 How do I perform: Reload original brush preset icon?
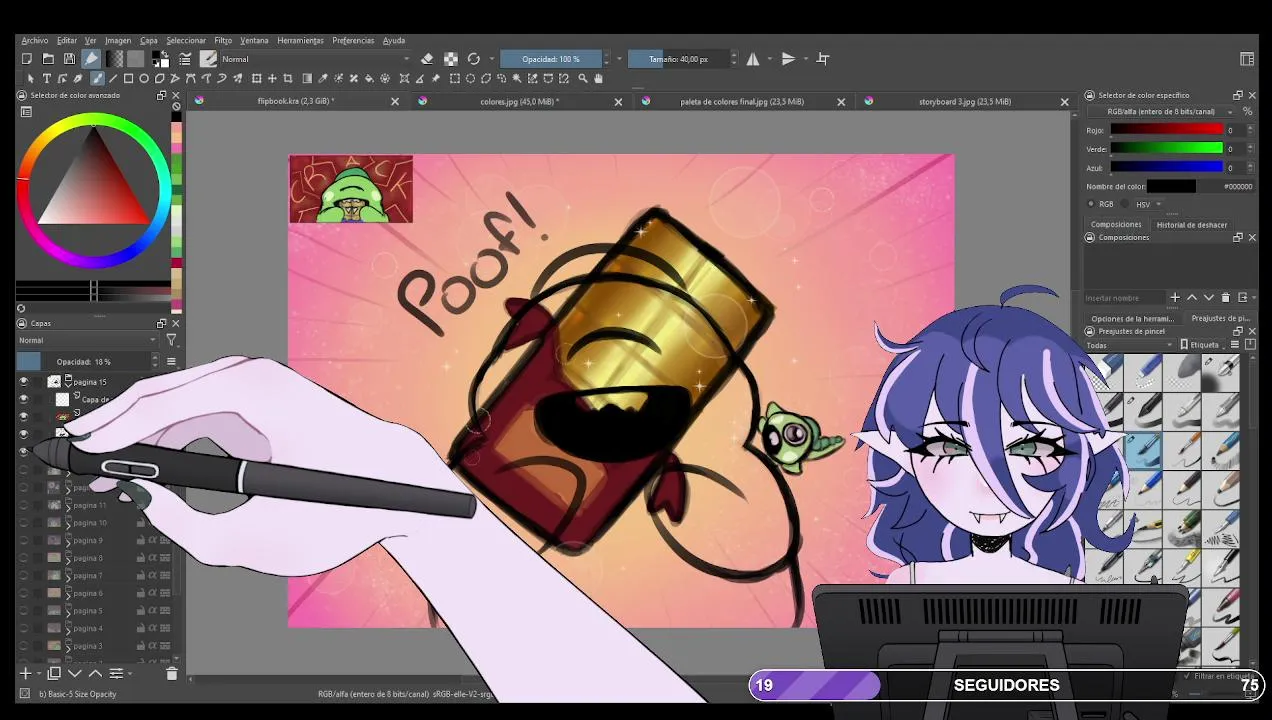(x=474, y=59)
